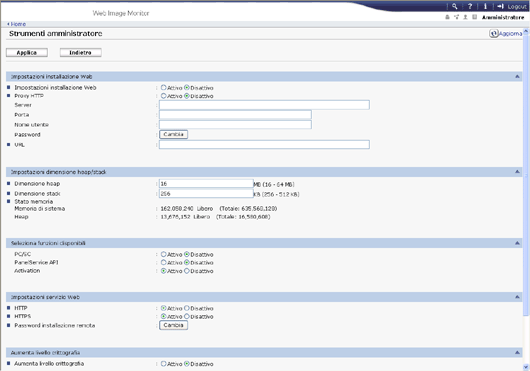Click the Strumenti amministratore page title

(x=56, y=33)
